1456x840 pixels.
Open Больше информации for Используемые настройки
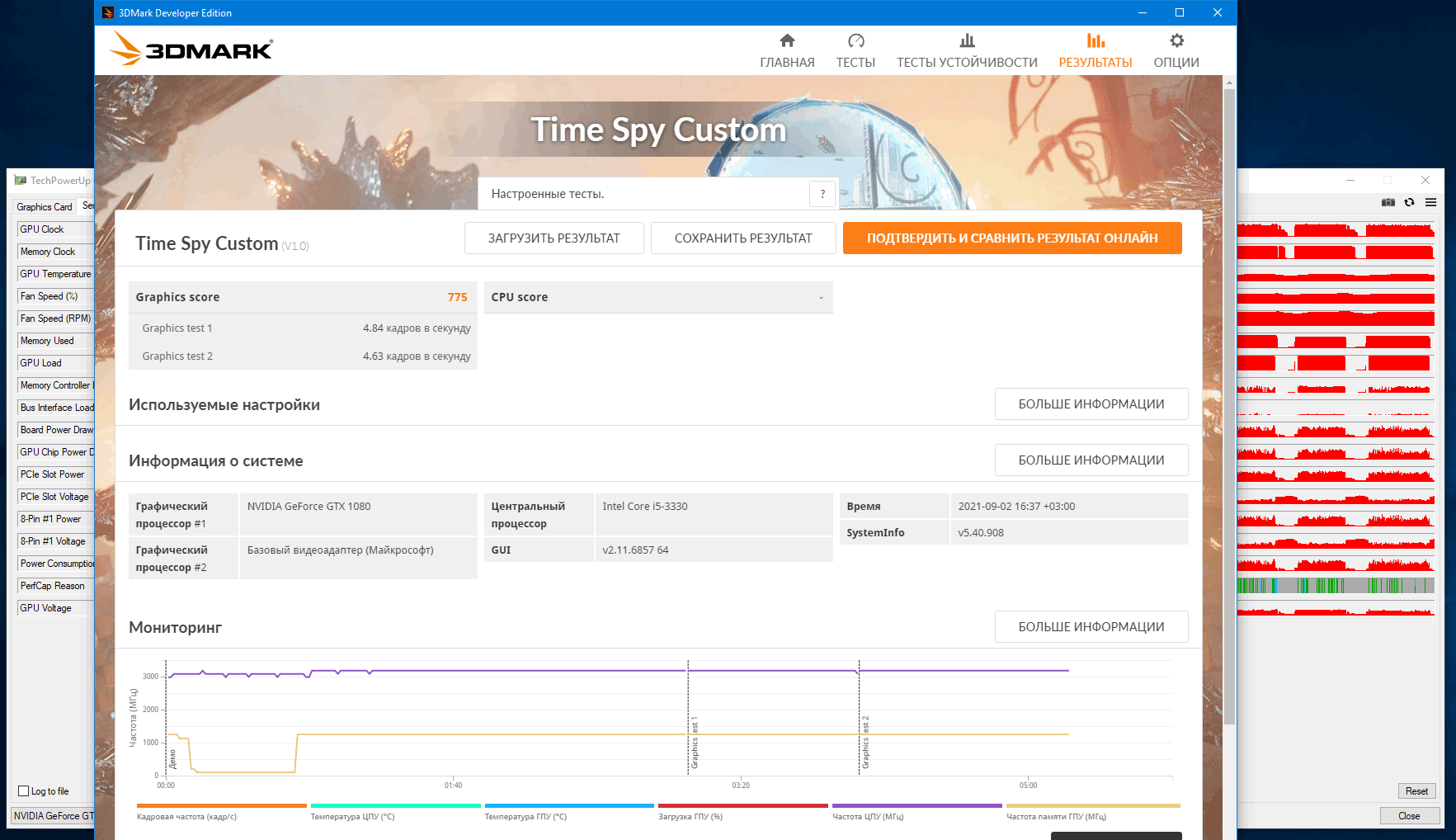pyautogui.click(x=1091, y=404)
